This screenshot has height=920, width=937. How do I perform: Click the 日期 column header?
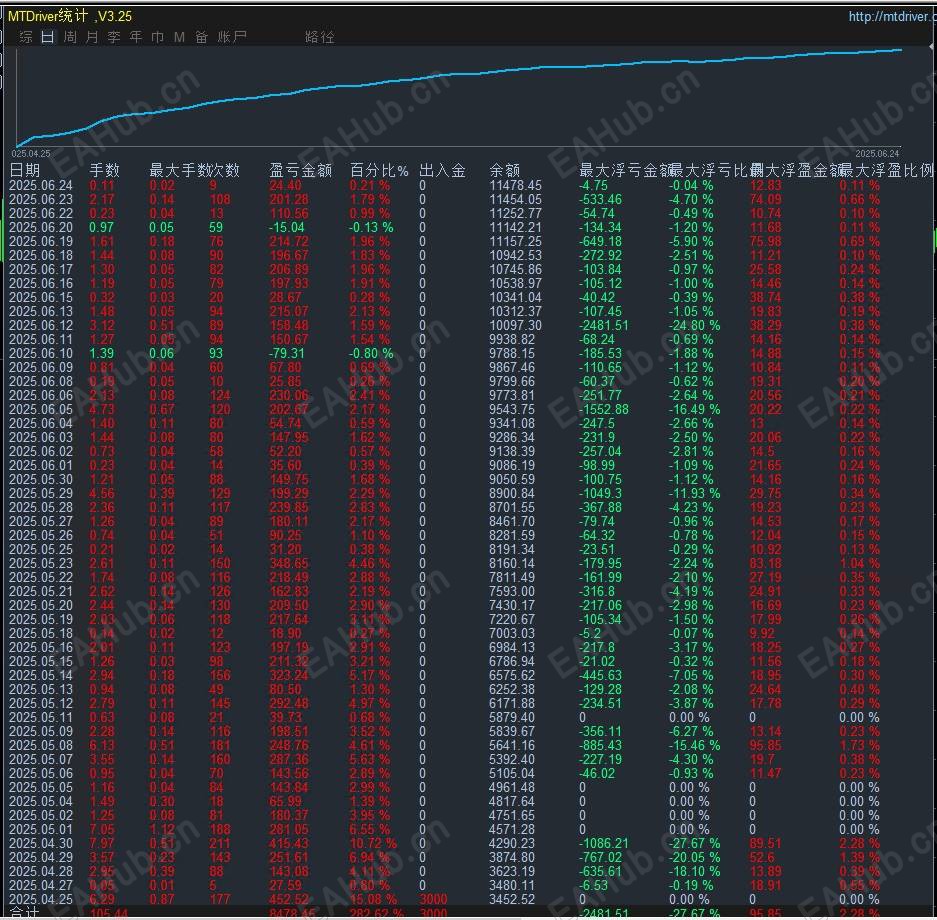25,170
